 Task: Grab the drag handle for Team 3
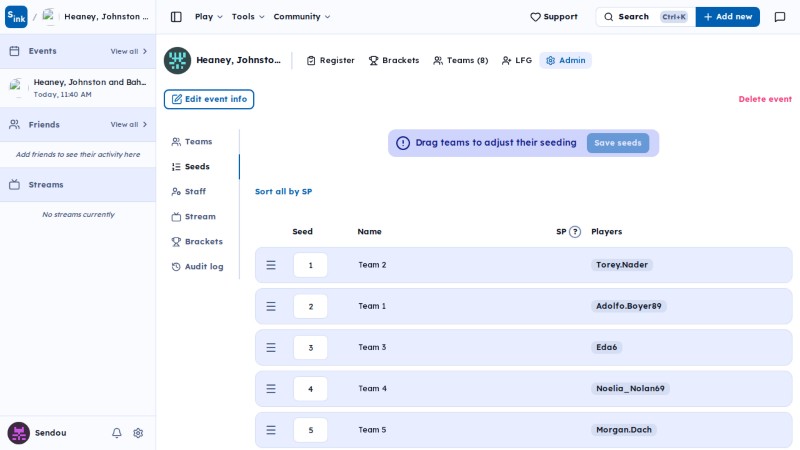point(271,347)
